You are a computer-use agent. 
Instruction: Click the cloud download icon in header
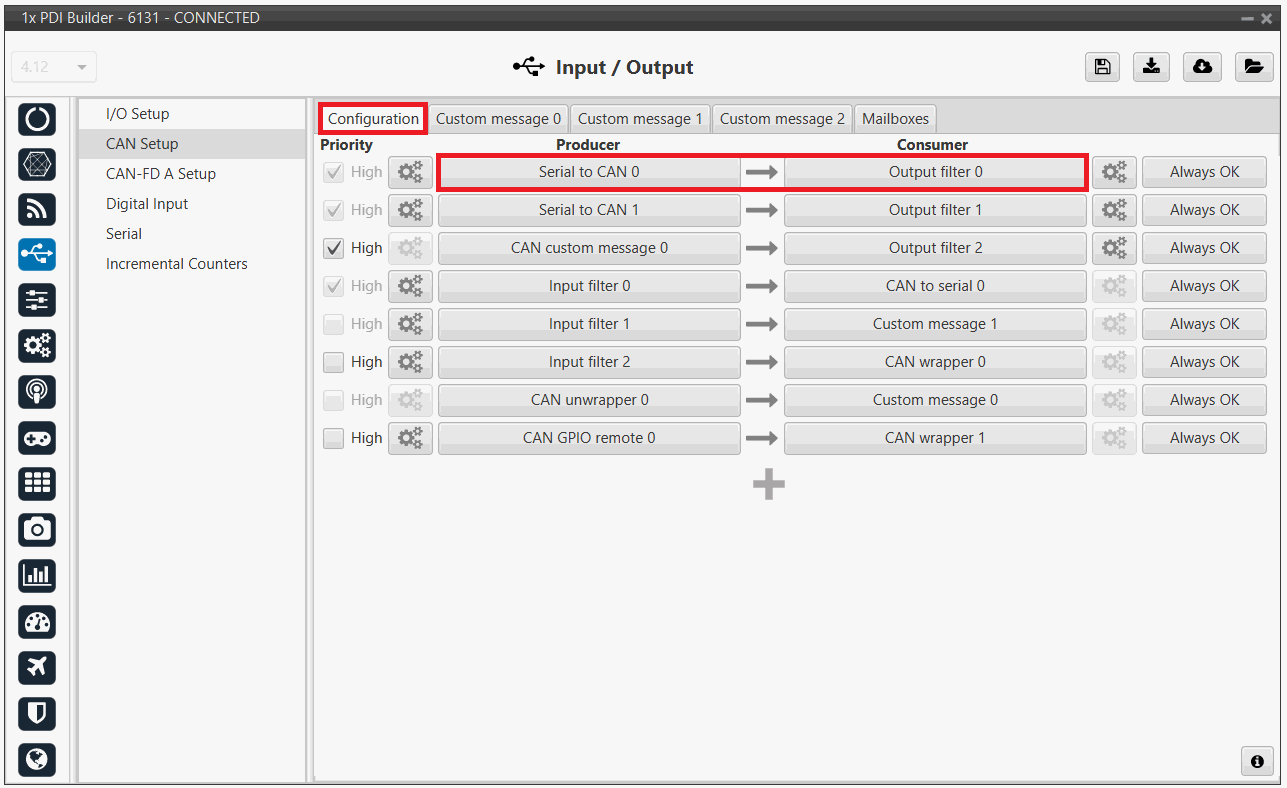tap(1202, 67)
